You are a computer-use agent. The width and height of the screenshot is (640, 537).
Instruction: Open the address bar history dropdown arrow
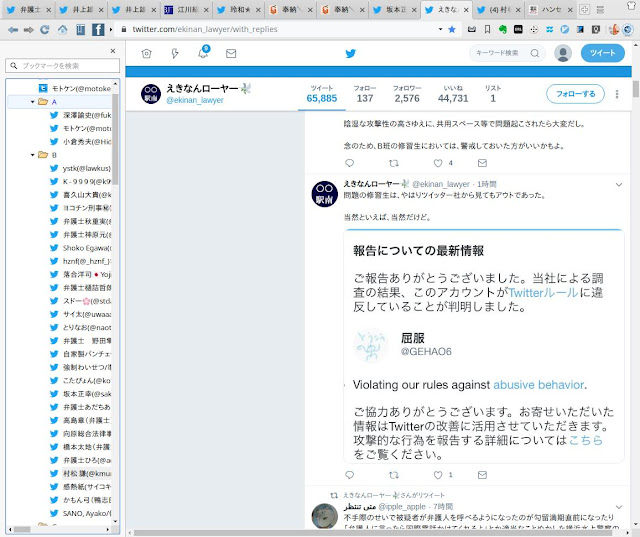(440, 29)
